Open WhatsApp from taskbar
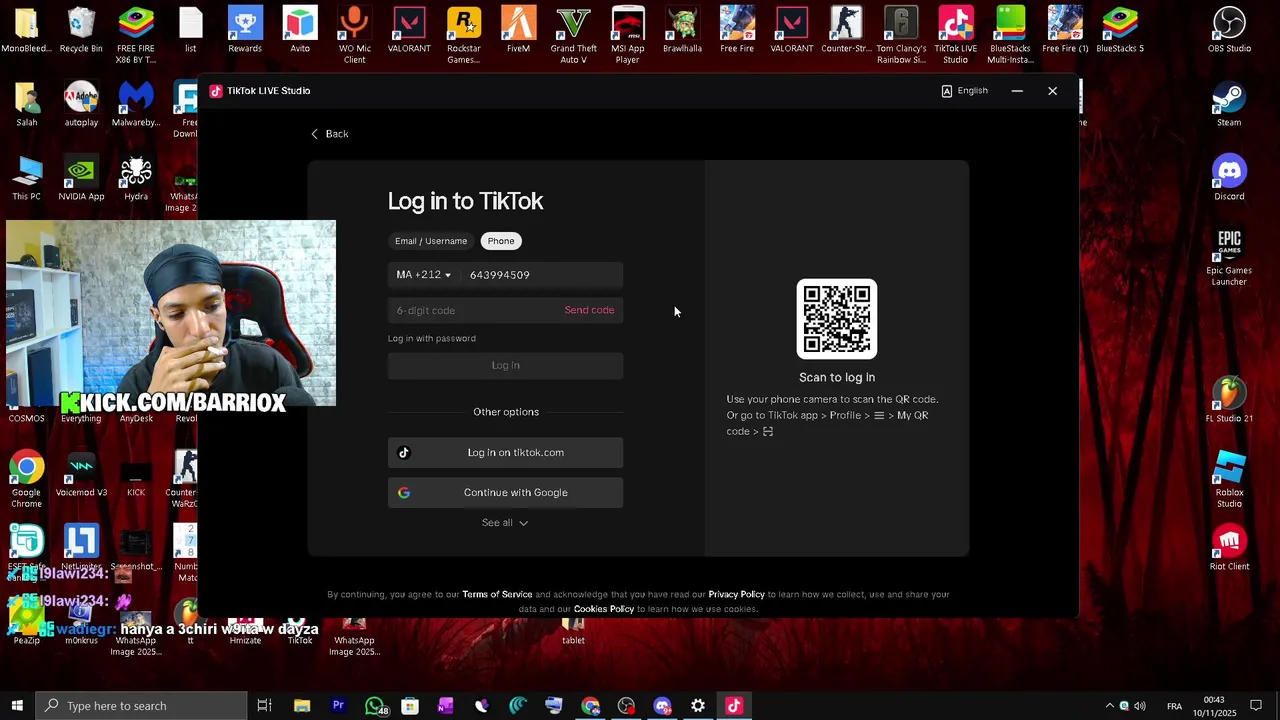Viewport: 1280px width, 720px height. click(375, 706)
